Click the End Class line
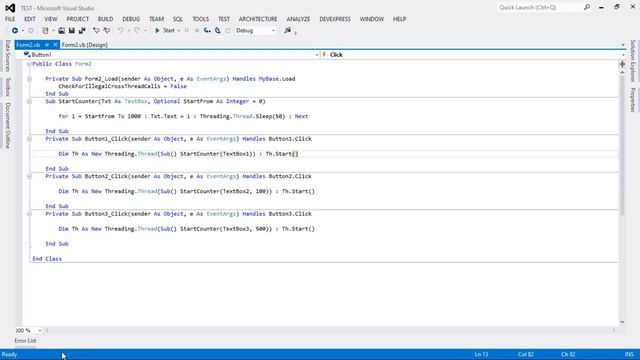 (x=47, y=259)
